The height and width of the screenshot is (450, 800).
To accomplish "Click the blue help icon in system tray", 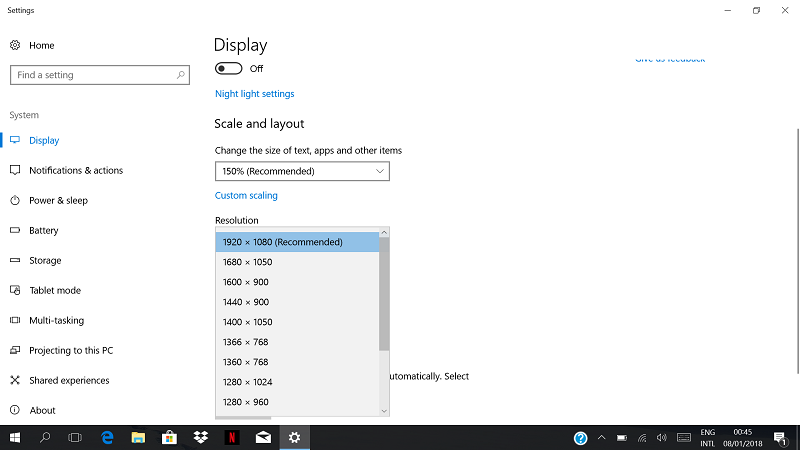I will pyautogui.click(x=581, y=438).
